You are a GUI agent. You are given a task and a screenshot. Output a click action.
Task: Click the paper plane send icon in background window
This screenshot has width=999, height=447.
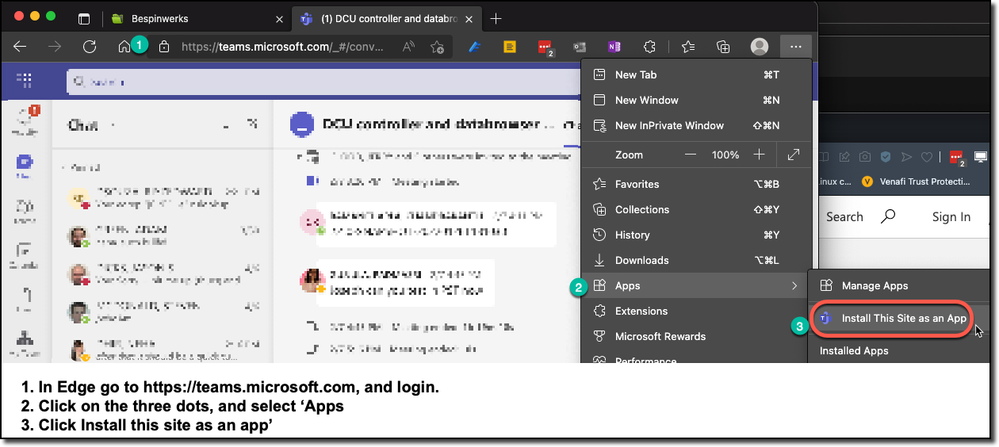(x=907, y=156)
